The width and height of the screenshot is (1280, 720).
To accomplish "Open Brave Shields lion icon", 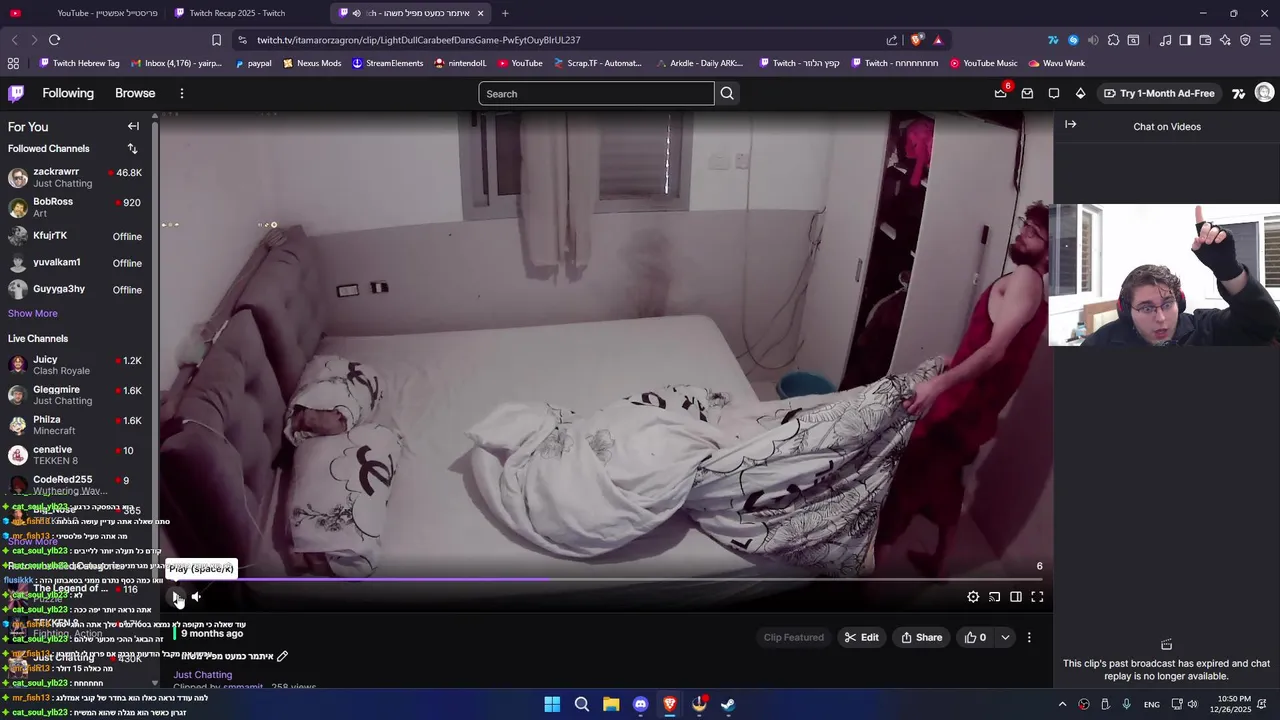I will 916,40.
